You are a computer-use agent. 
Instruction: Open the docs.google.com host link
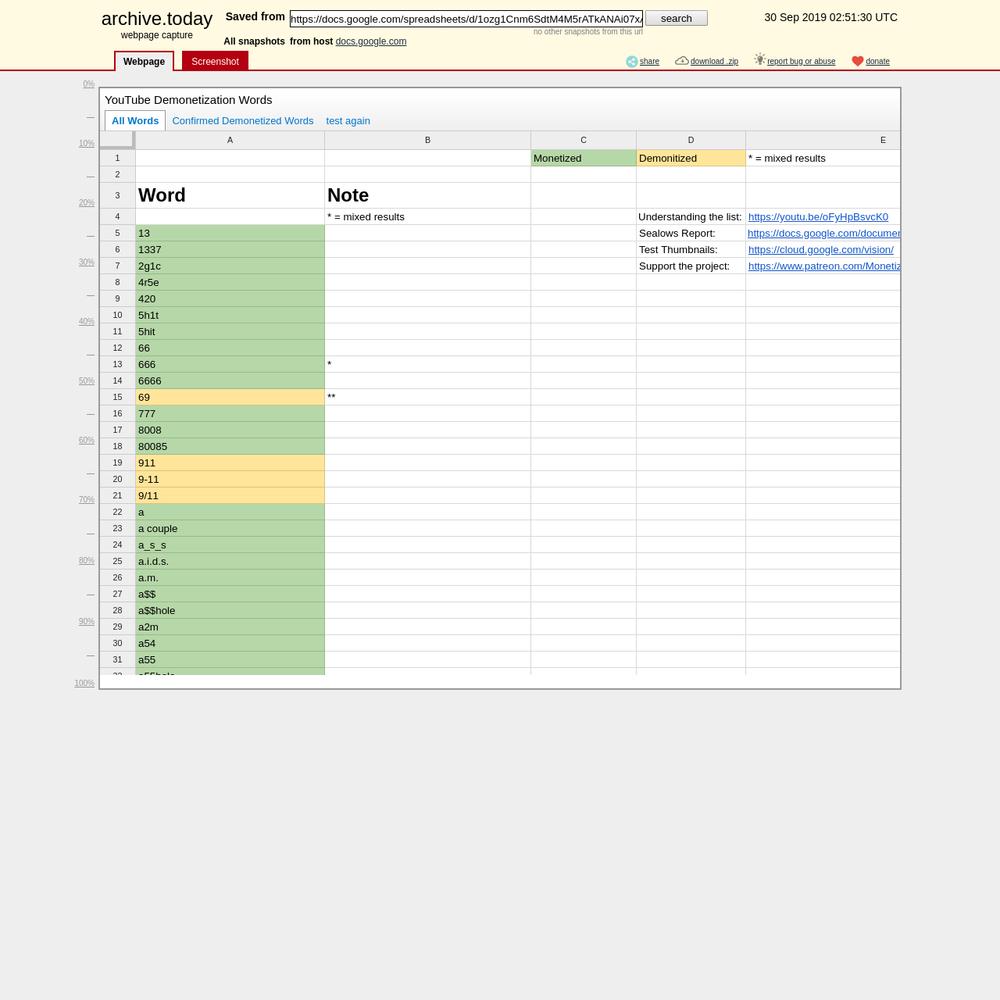point(371,41)
